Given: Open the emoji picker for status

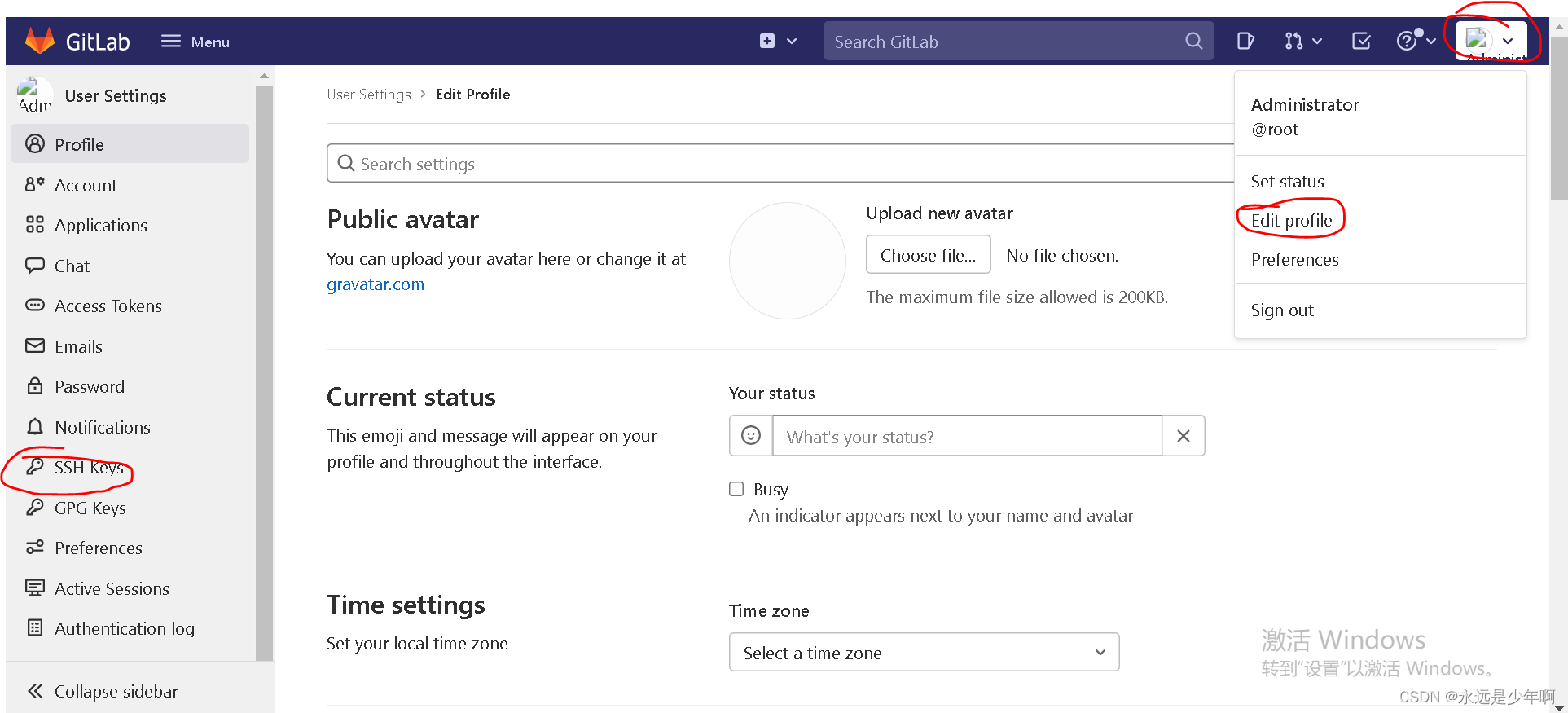Looking at the screenshot, I should click(750, 436).
